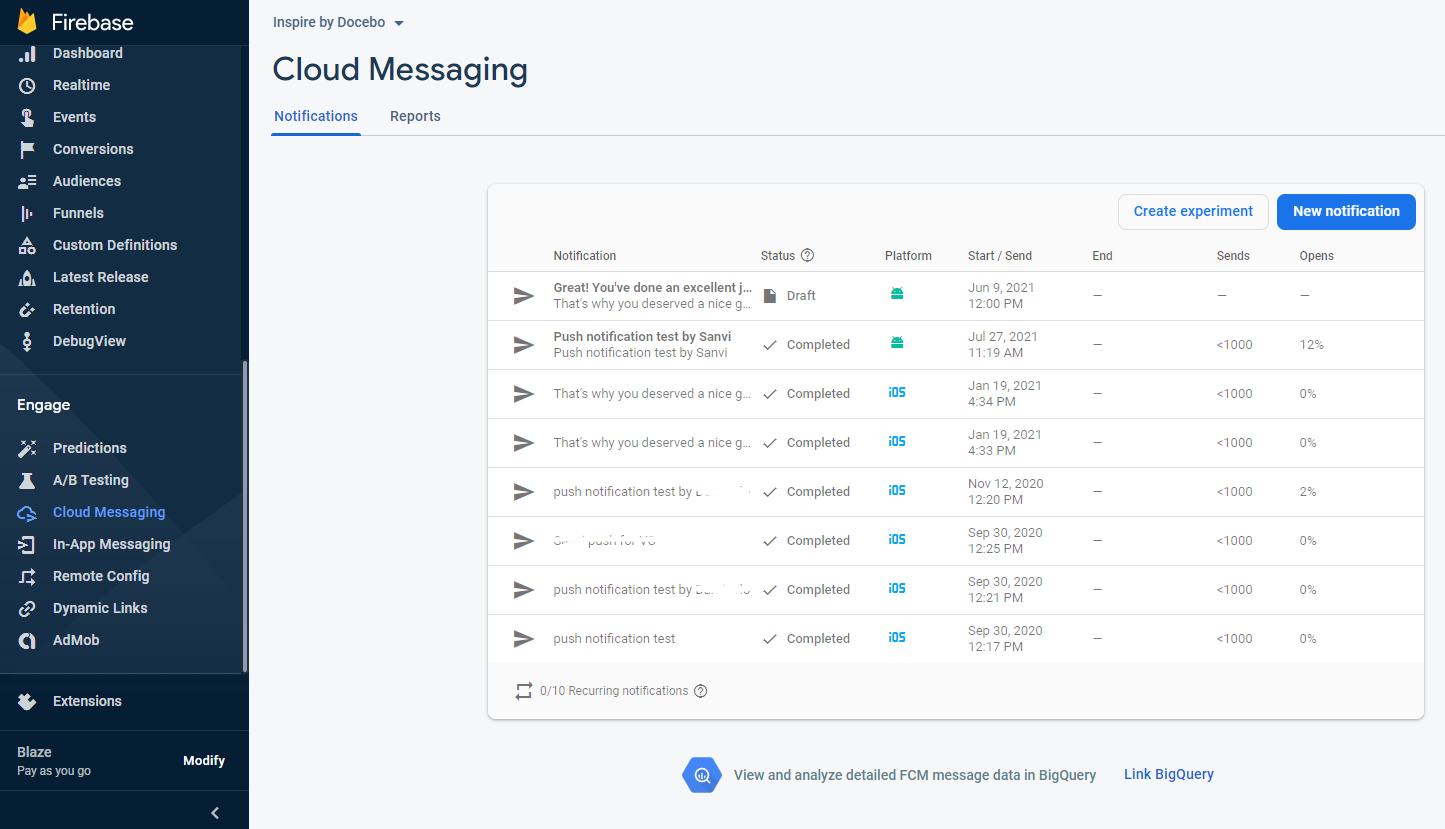This screenshot has width=1445, height=829.
Task: Open the Link BigQuery link
Action: pyautogui.click(x=1168, y=774)
